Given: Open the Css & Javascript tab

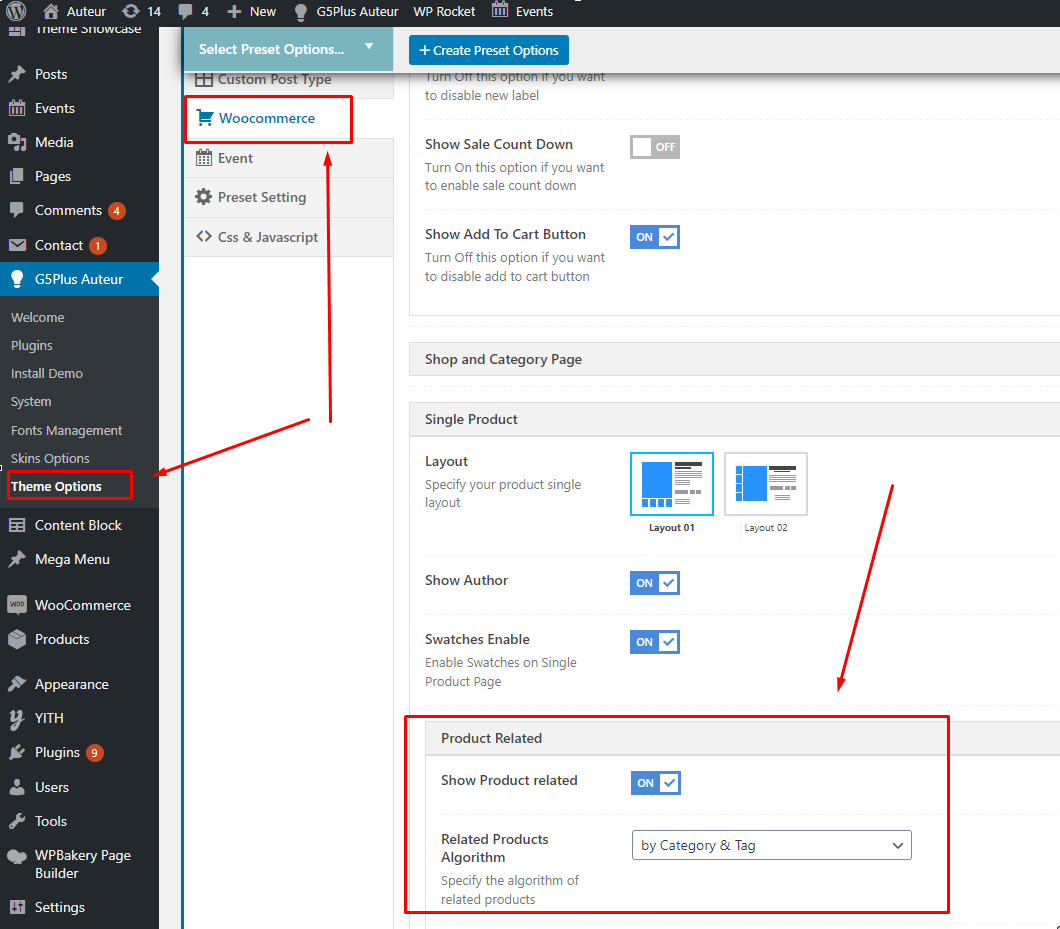Looking at the screenshot, I should (289, 237).
